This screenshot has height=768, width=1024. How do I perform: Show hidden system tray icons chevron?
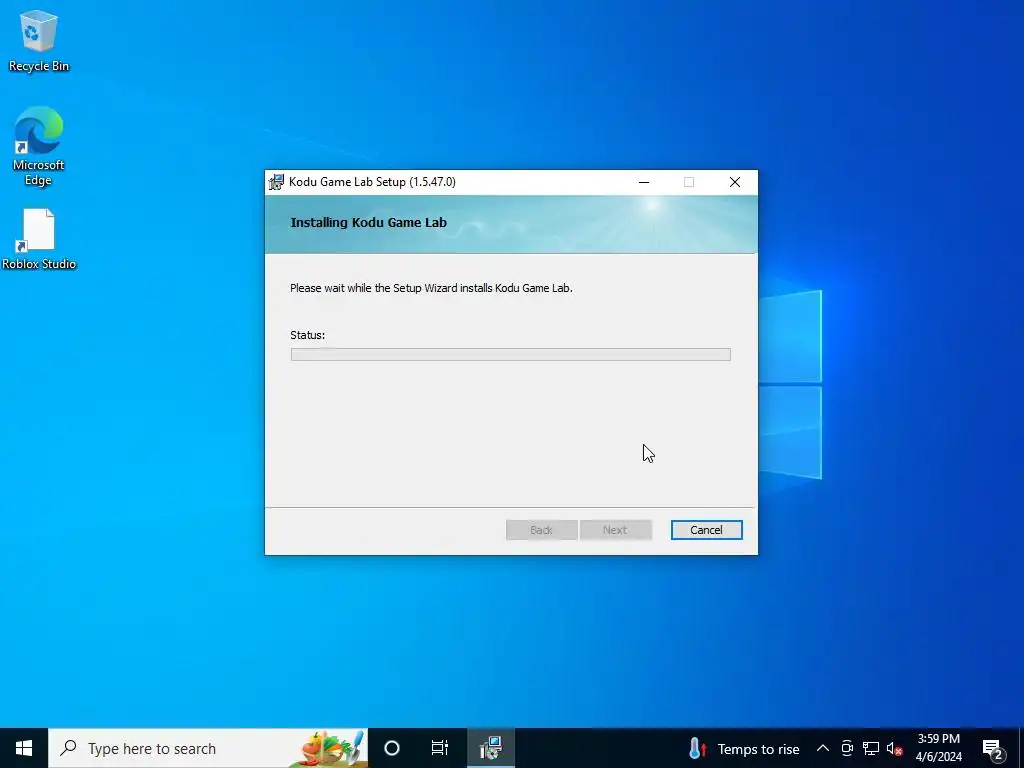pyautogui.click(x=823, y=748)
